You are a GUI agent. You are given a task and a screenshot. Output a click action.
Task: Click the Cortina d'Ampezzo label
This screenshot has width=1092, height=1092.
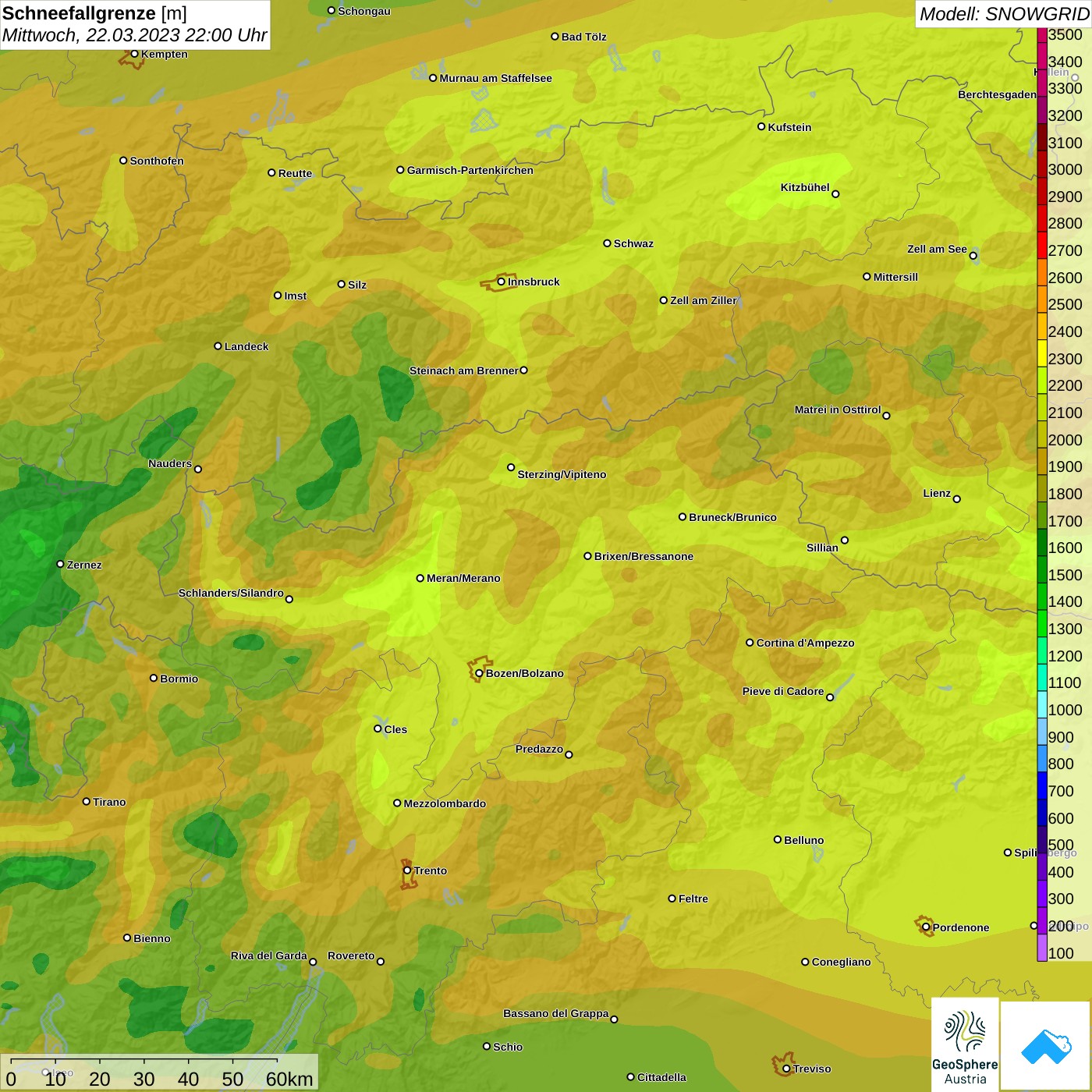[806, 643]
